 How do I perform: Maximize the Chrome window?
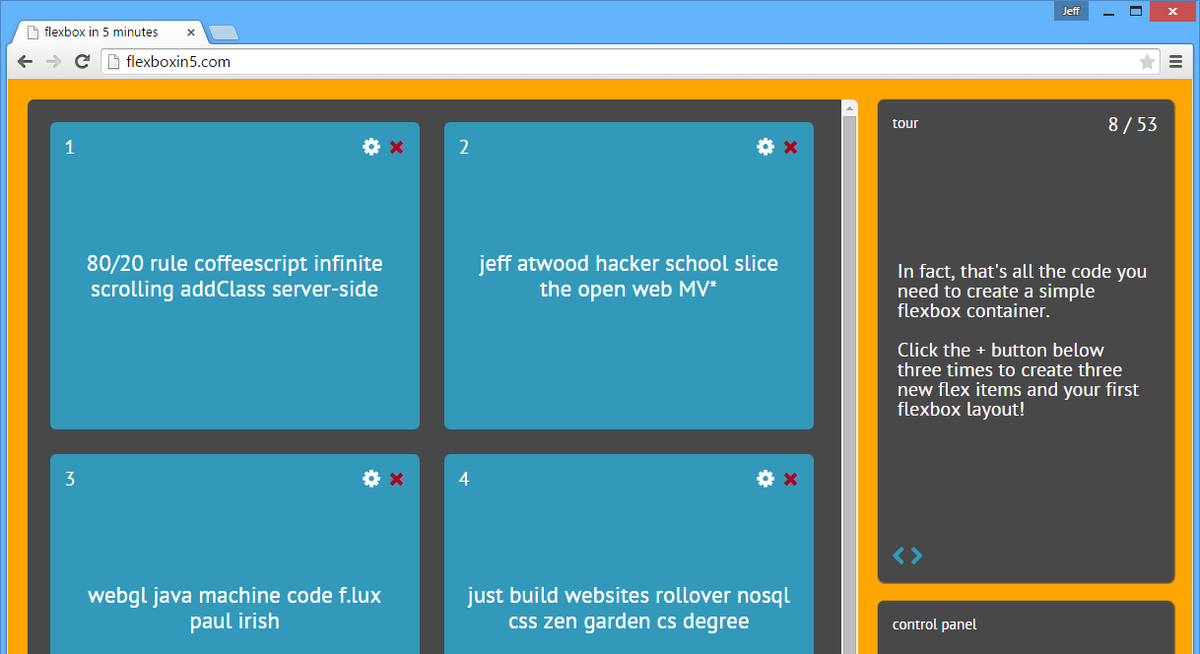1135,11
